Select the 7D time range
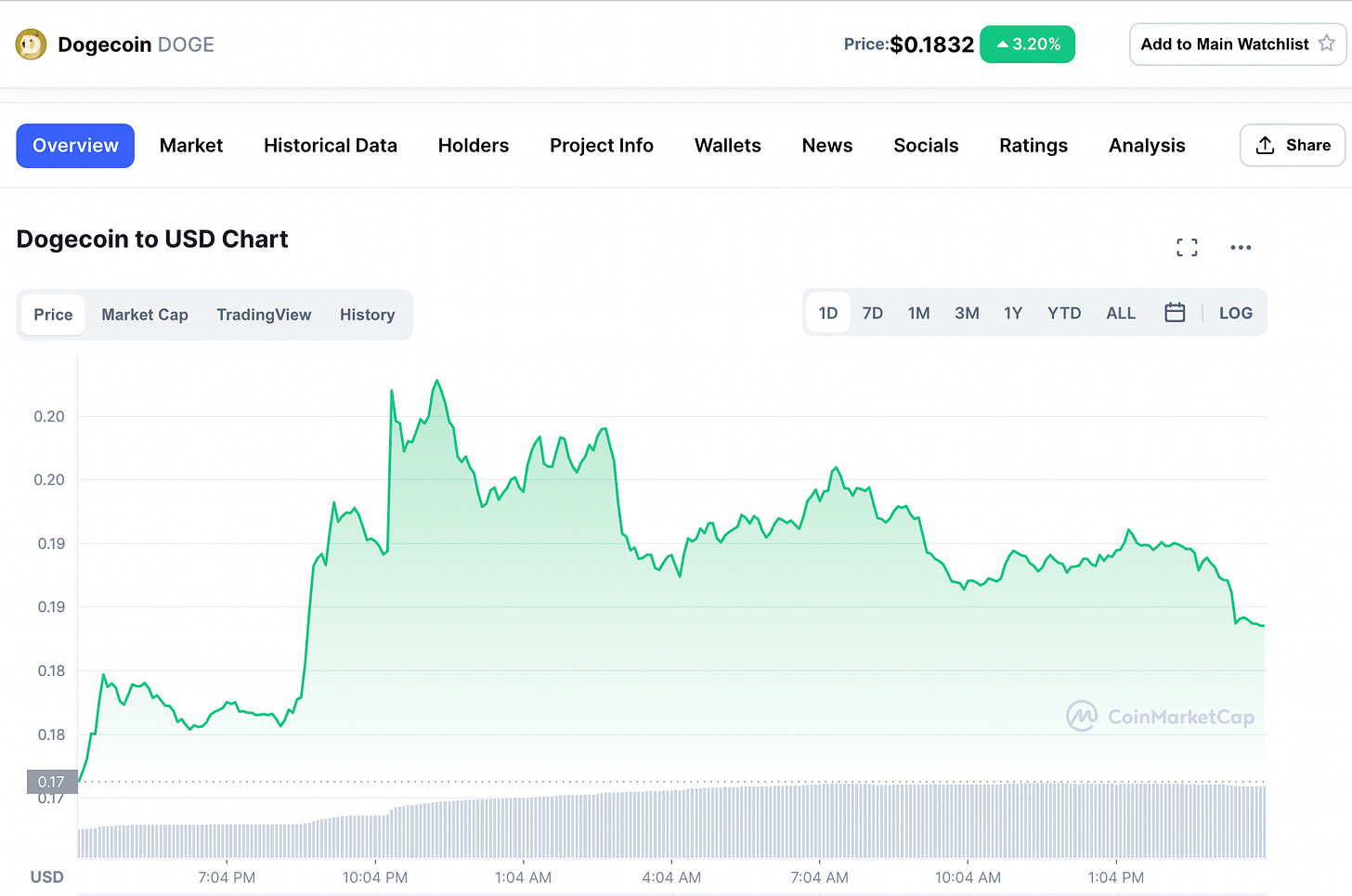 point(873,313)
